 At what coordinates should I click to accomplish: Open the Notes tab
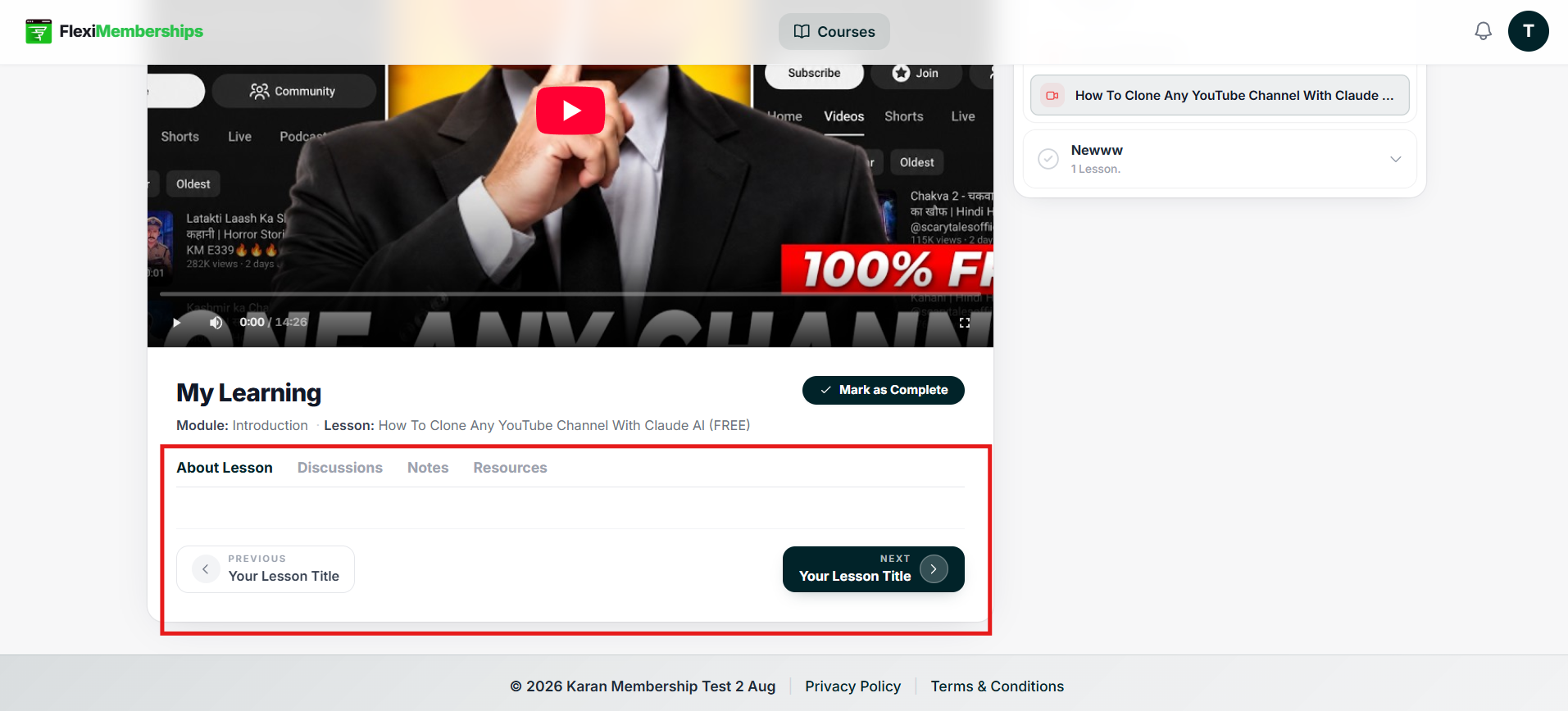click(428, 468)
